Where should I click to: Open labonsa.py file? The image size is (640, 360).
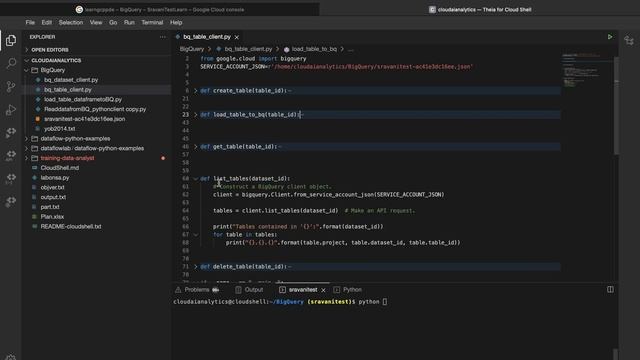click(55, 178)
